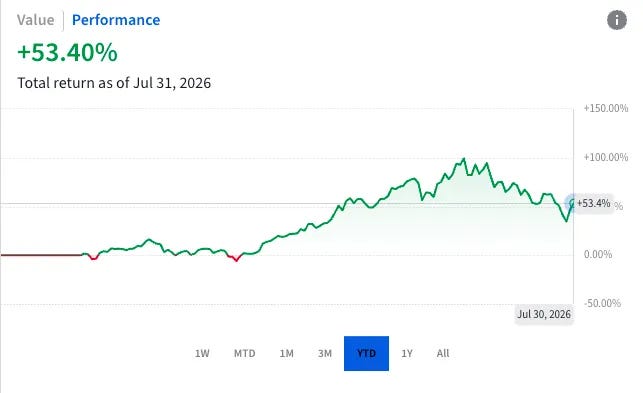Click the Jul 30, 2026 date label

pos(544,314)
